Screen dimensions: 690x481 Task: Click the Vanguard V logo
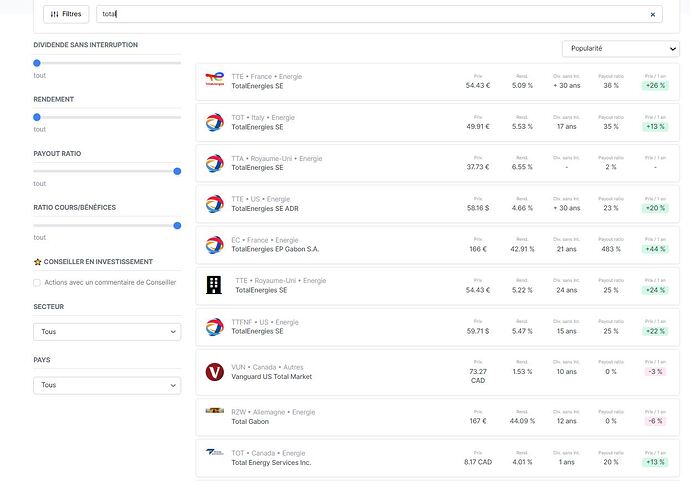(215, 372)
